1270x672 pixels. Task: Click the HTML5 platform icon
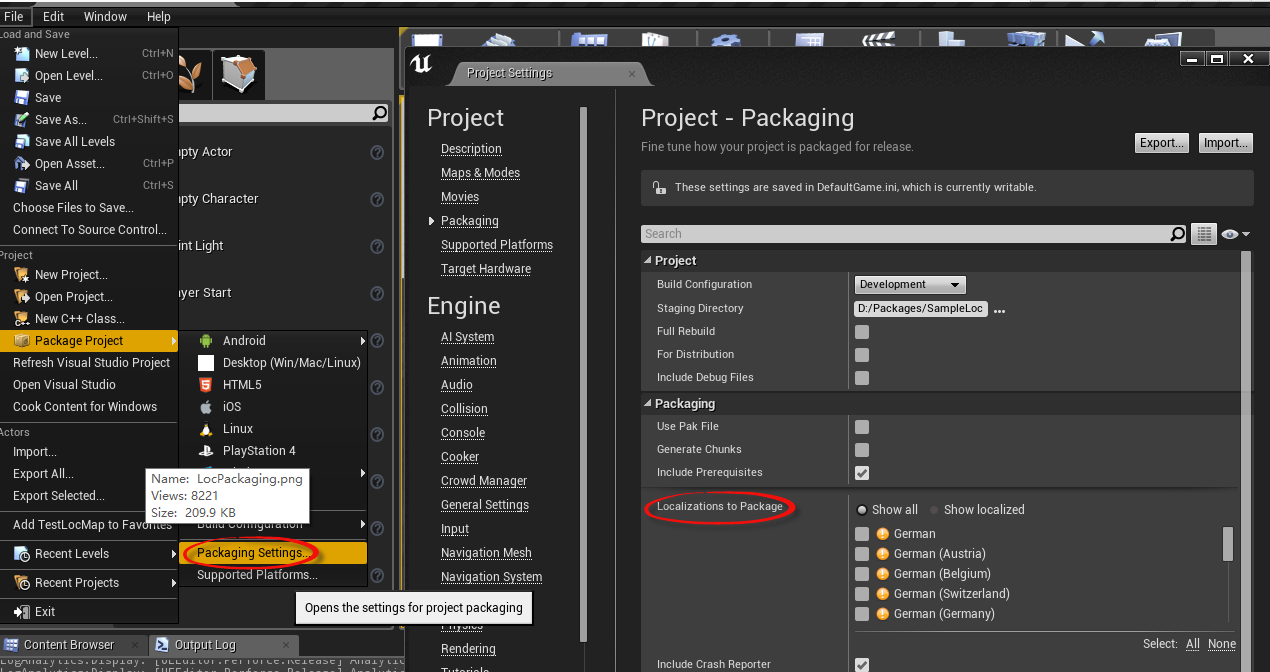pyautogui.click(x=206, y=384)
